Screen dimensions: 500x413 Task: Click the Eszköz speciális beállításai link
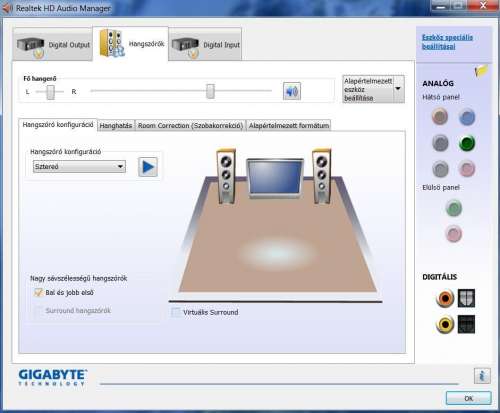[x=447, y=42]
